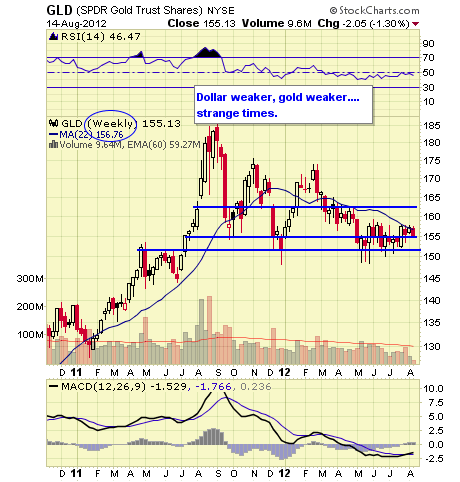This screenshot has height=482, width=460.
Task: Click RSI axis value 70
Action: (x=428, y=58)
